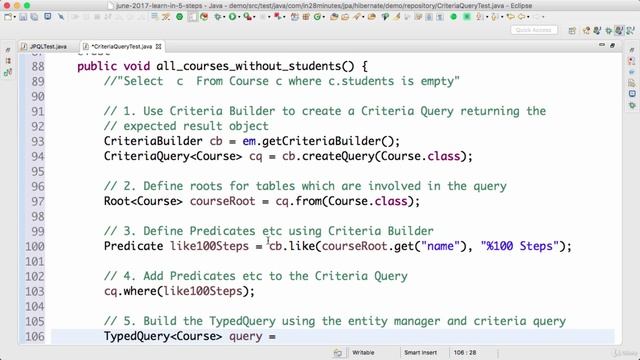The height and width of the screenshot is (360, 640).
Task: Focus the Quick Access search field
Action: click(x=534, y=30)
